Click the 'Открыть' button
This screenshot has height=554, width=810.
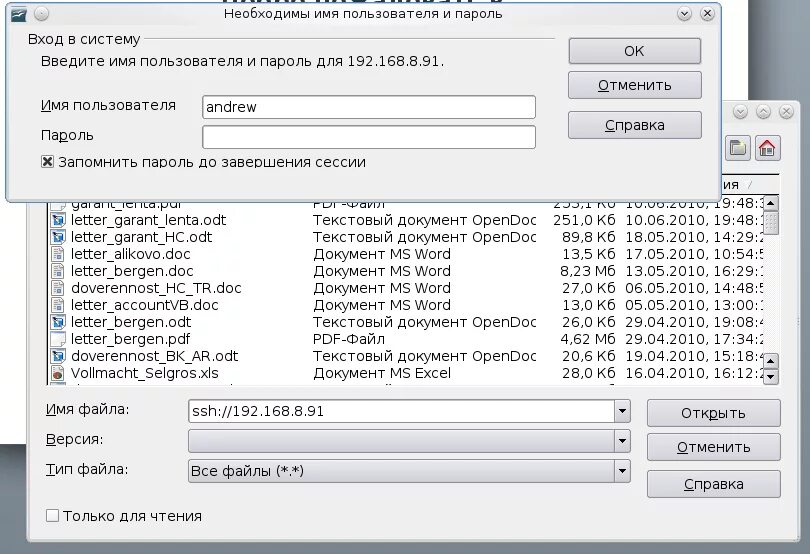(x=713, y=413)
